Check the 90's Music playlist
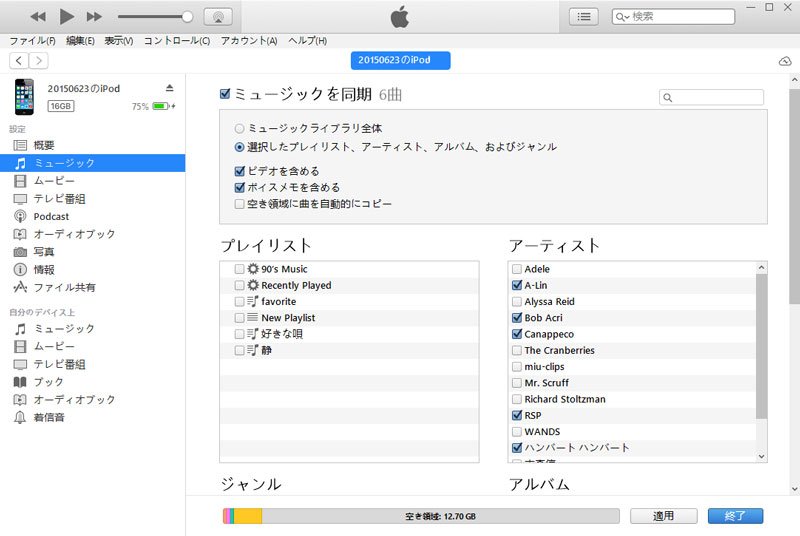This screenshot has height=536, width=800. tap(239, 269)
